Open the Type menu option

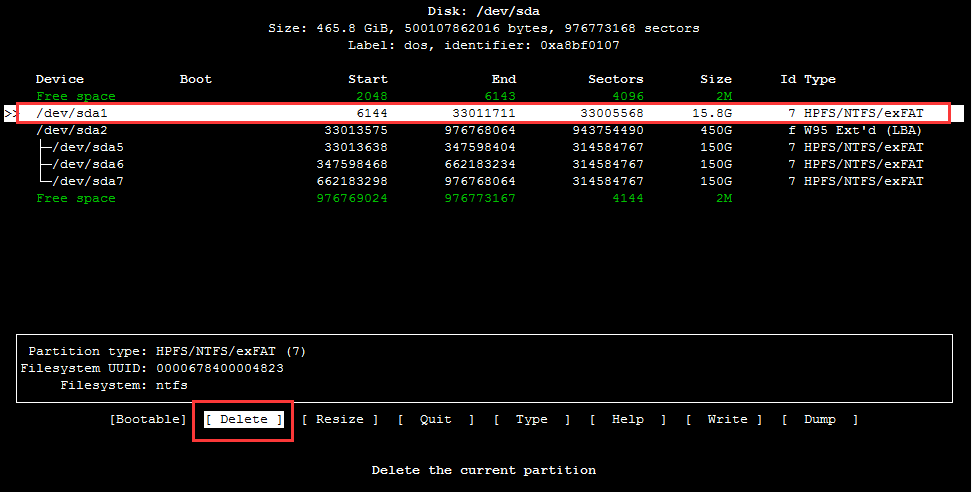point(531,420)
